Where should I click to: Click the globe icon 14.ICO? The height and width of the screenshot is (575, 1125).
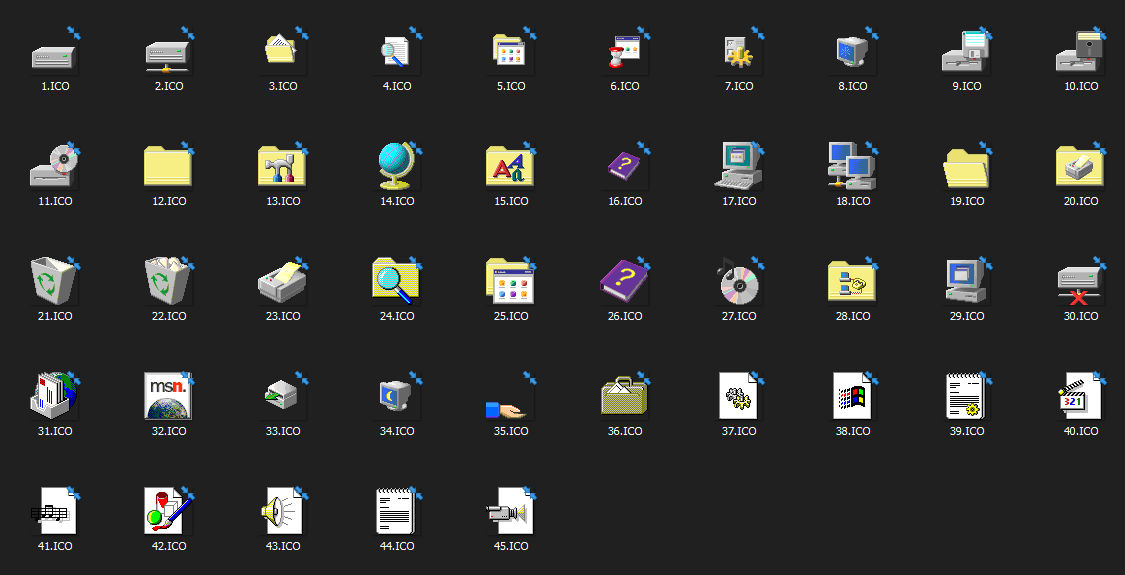coord(396,166)
